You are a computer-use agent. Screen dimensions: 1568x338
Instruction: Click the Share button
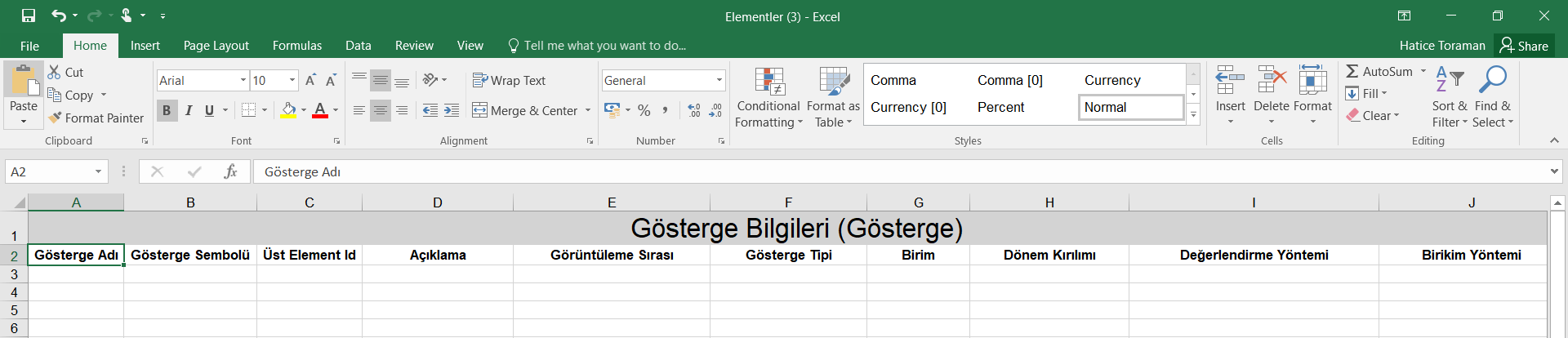pos(1524,46)
